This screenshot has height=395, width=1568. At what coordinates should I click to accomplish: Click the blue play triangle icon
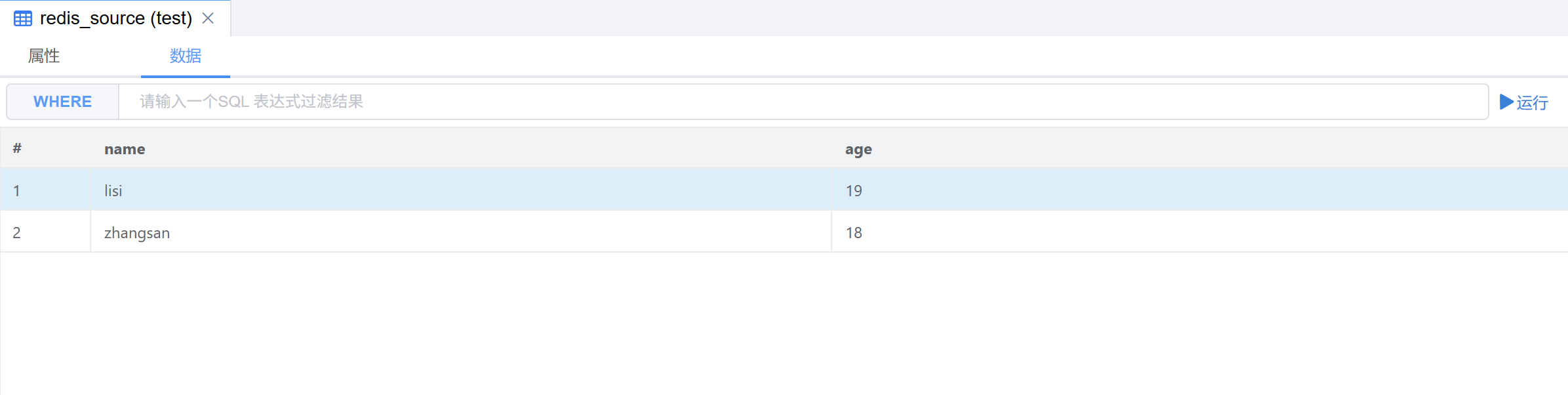pos(1506,102)
